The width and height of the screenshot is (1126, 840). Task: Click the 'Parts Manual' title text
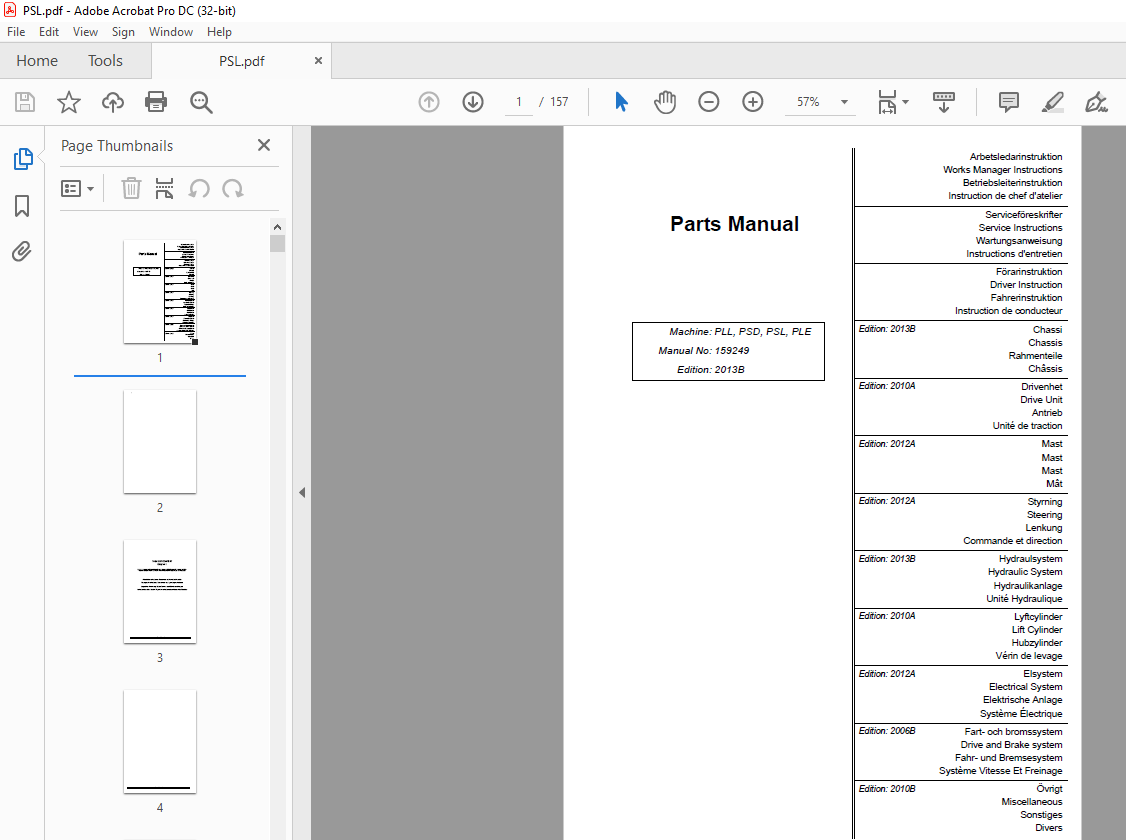coord(734,224)
